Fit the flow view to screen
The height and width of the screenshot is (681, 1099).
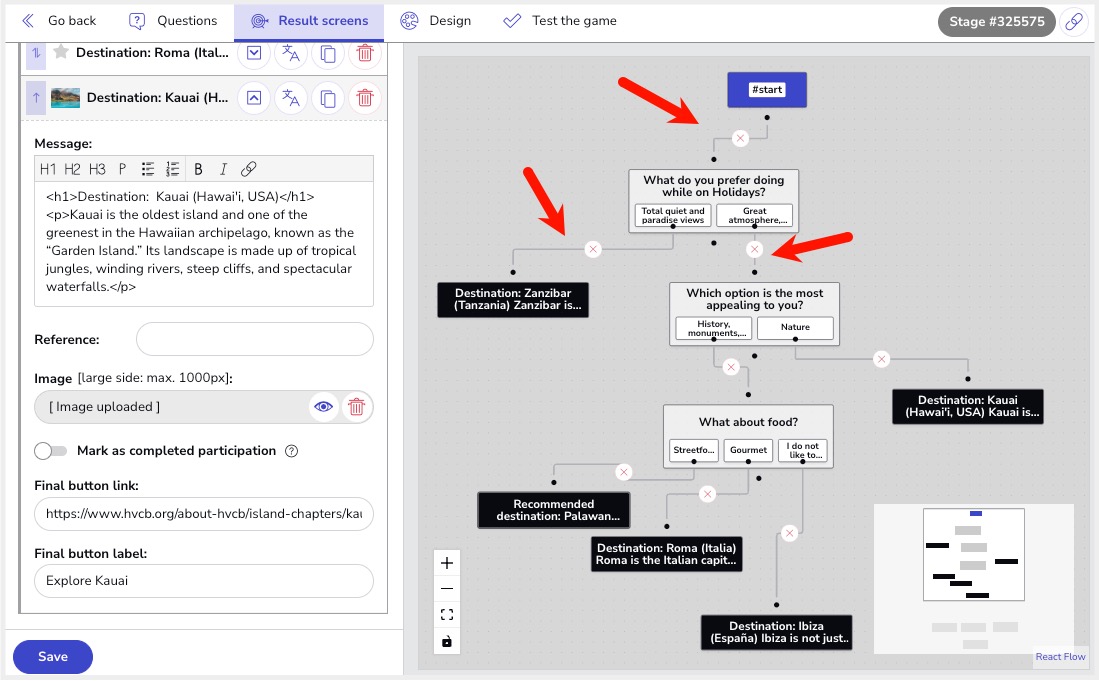pos(447,615)
